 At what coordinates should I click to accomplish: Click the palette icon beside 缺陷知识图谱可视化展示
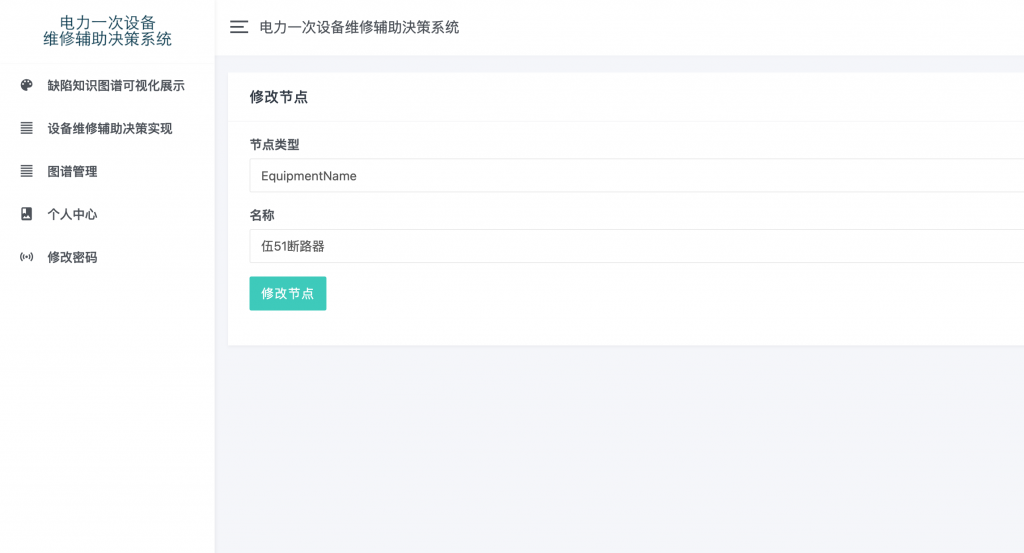point(26,86)
